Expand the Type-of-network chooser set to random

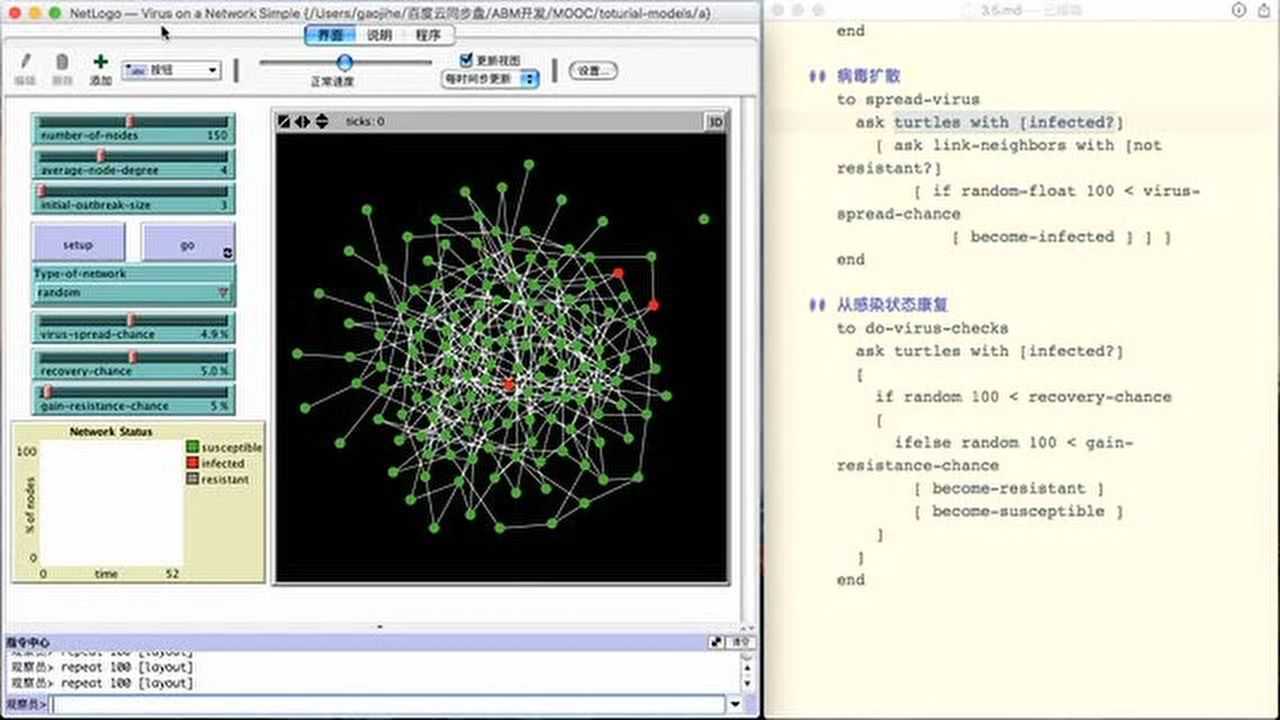coord(133,293)
